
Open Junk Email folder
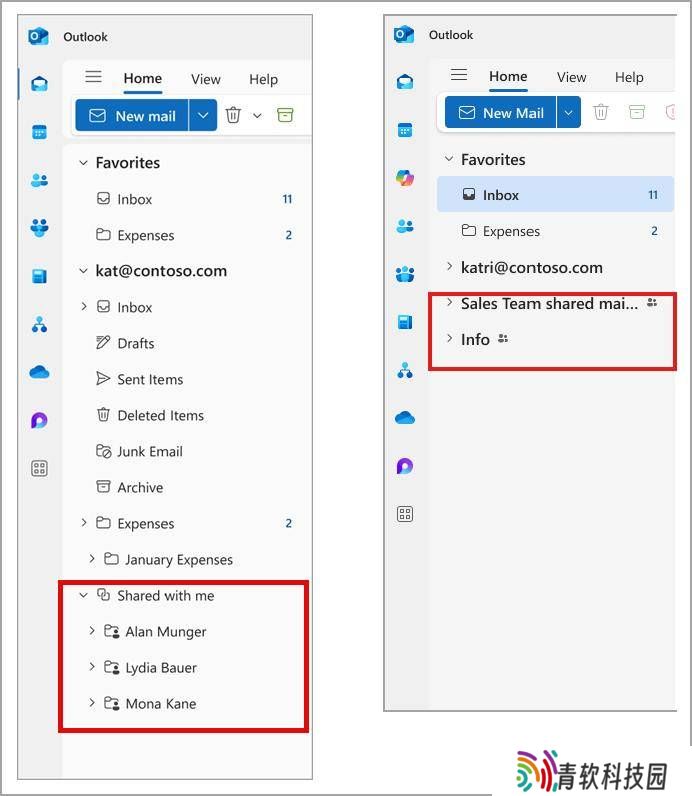139,451
